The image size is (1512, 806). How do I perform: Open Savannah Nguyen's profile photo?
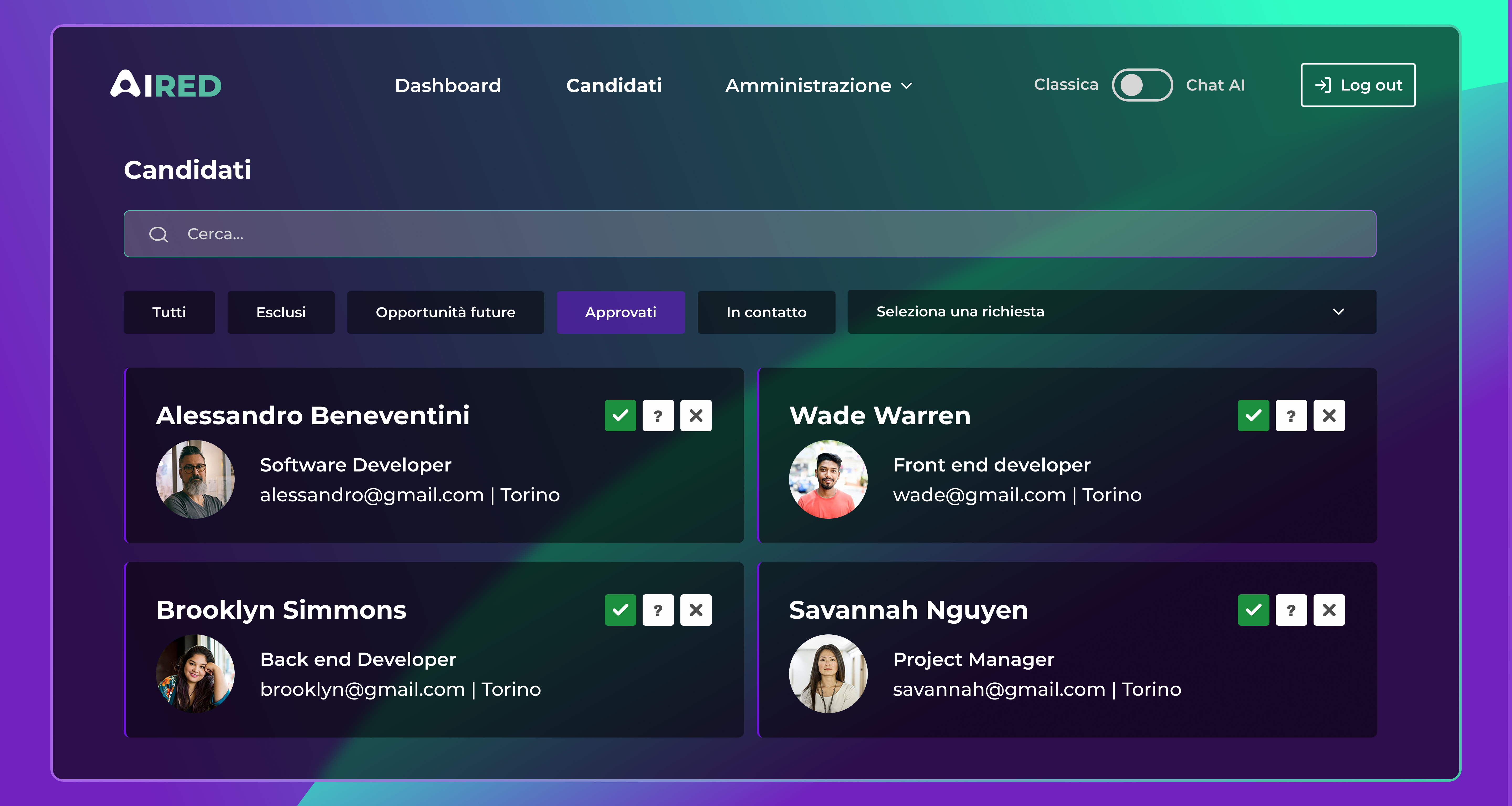tap(828, 674)
